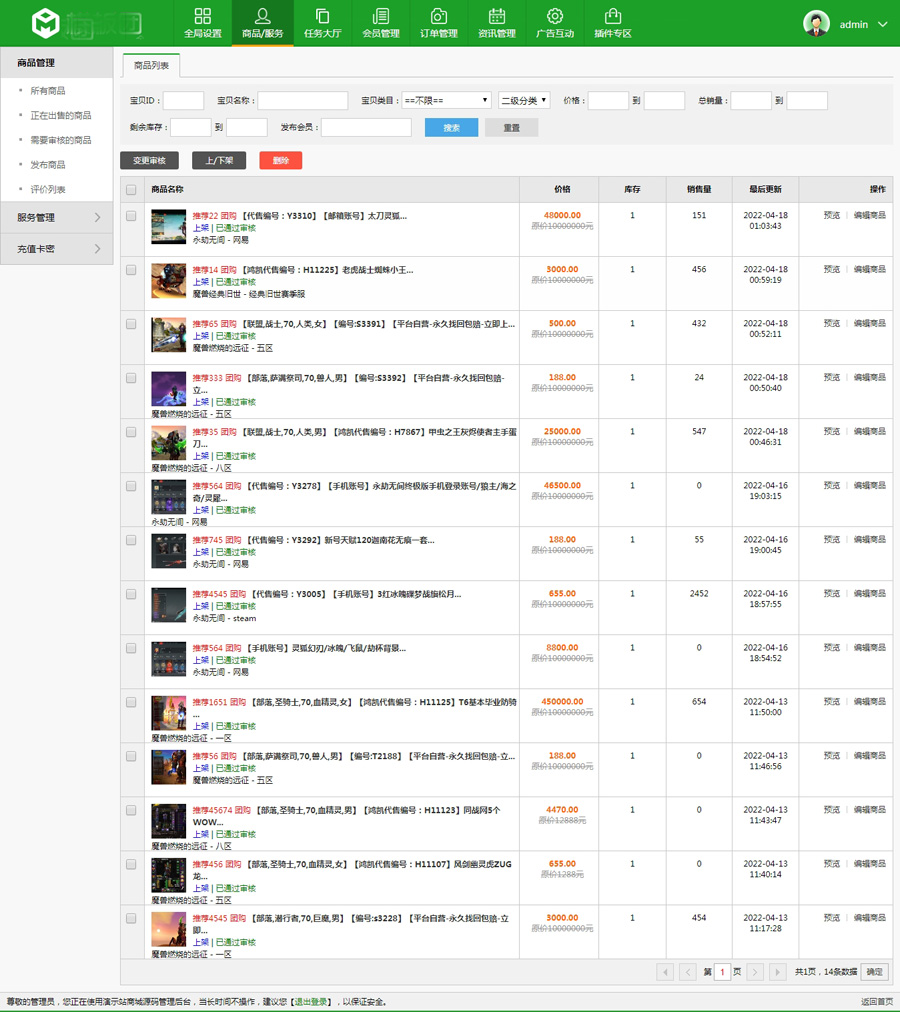Click the 宝贝名称 input field

[x=303, y=100]
